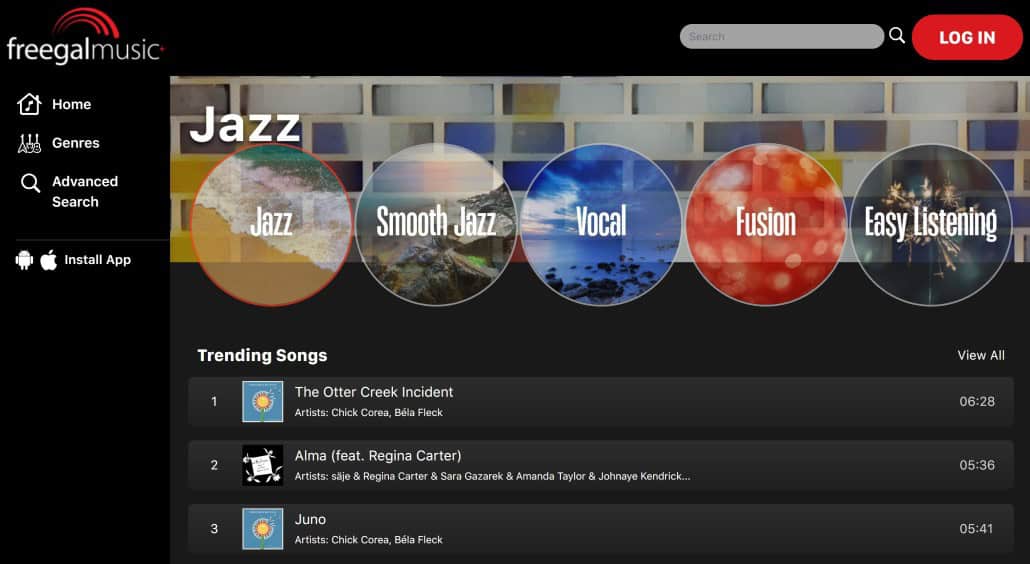
Task: Click Alma album cover thumbnail
Action: pyautogui.click(x=263, y=465)
